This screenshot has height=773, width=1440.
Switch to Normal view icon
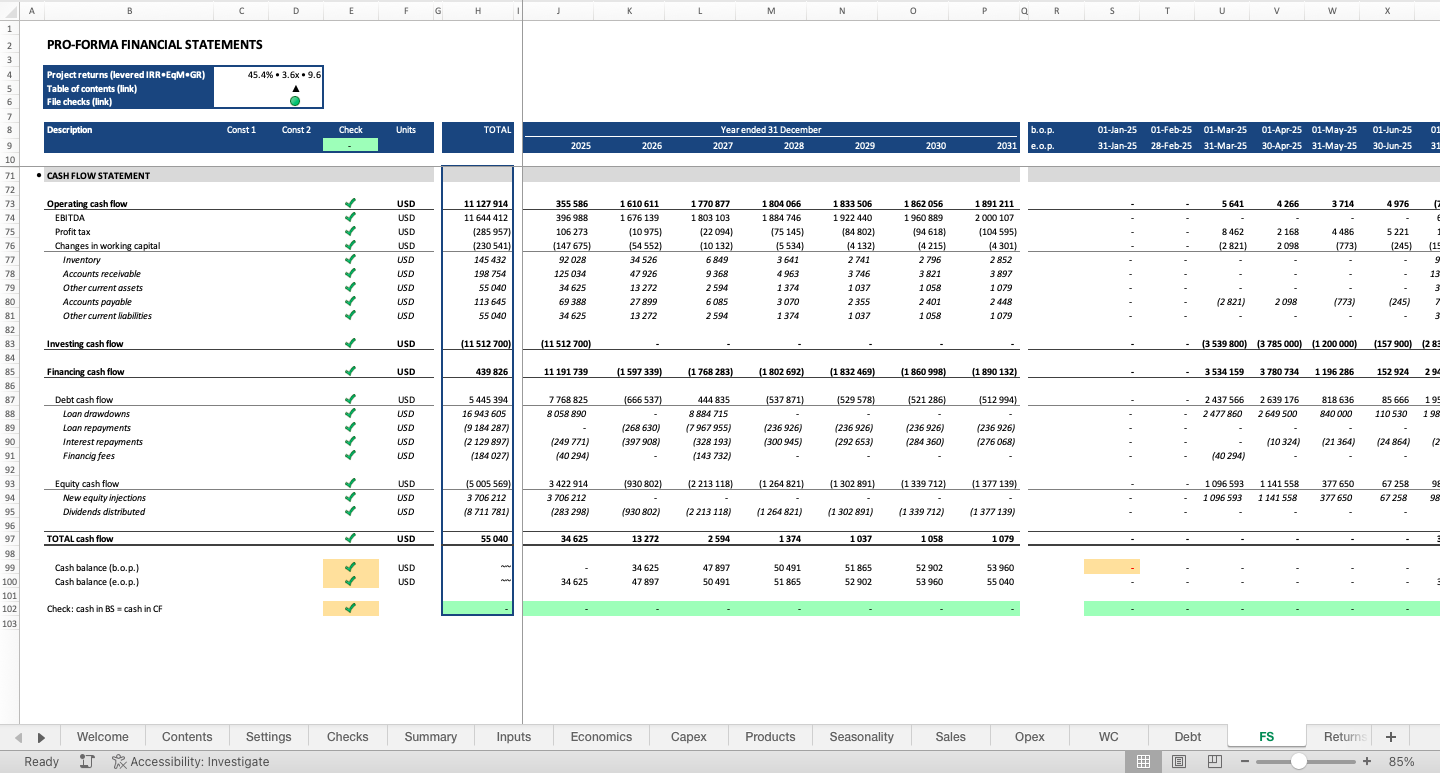[x=1143, y=761]
